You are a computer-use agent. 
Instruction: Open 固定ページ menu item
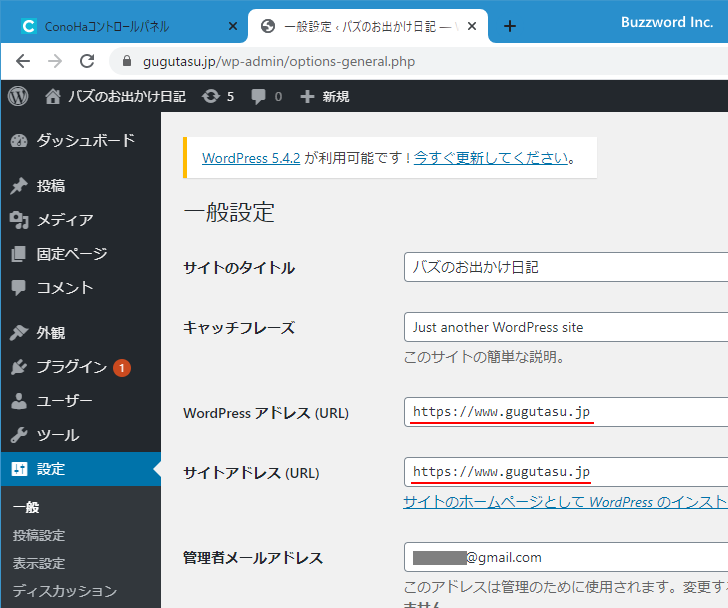click(72, 254)
